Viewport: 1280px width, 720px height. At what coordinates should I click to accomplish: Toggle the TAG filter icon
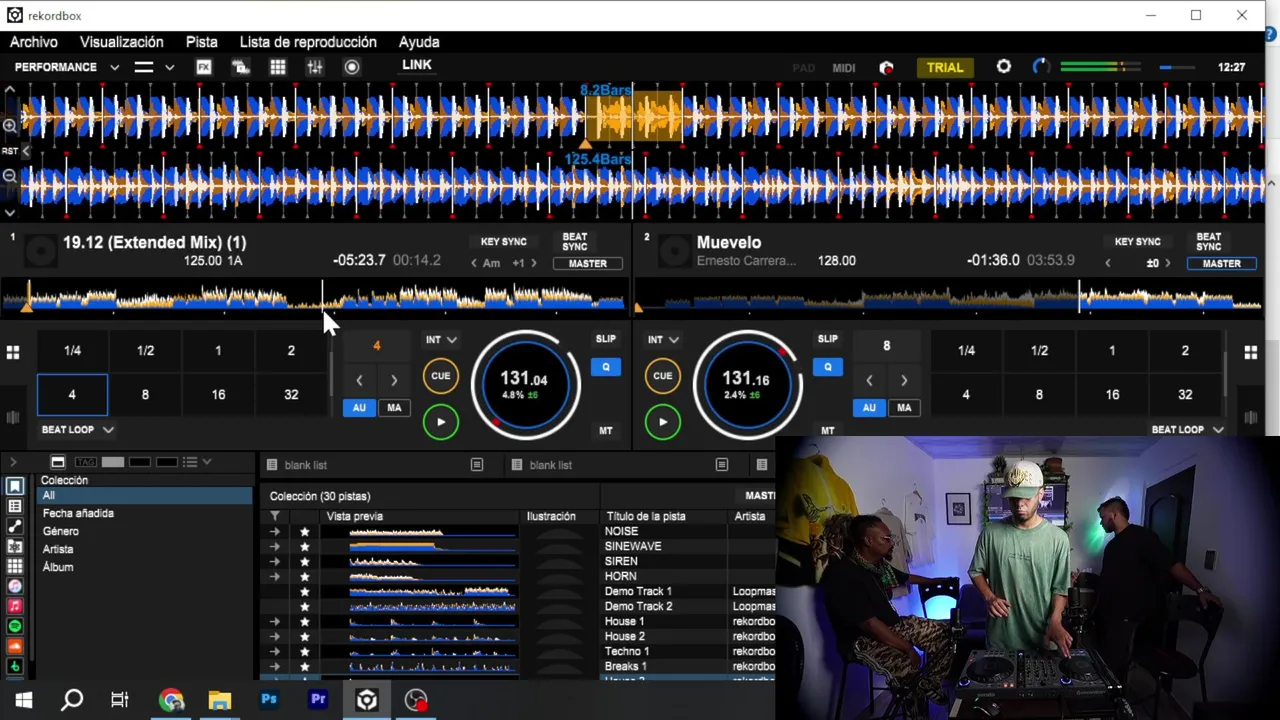pyautogui.click(x=85, y=462)
